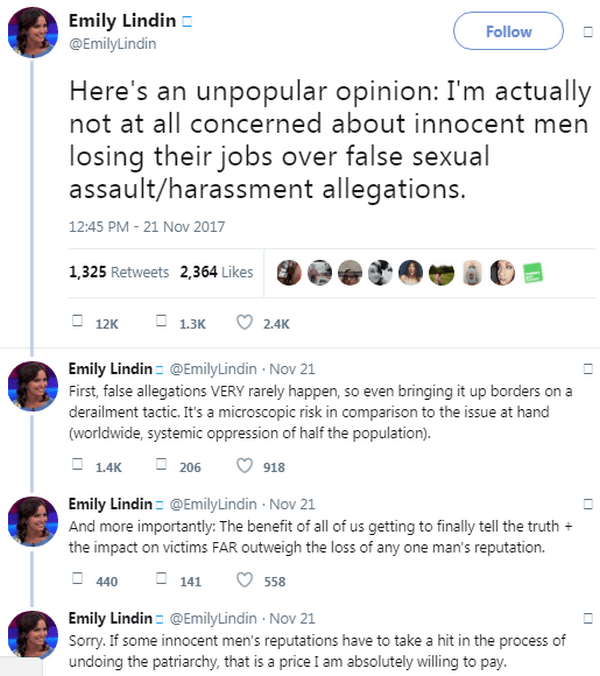The width and height of the screenshot is (600, 676).
Task: Click the green liker avatar at row end
Action: pyautogui.click(x=536, y=272)
